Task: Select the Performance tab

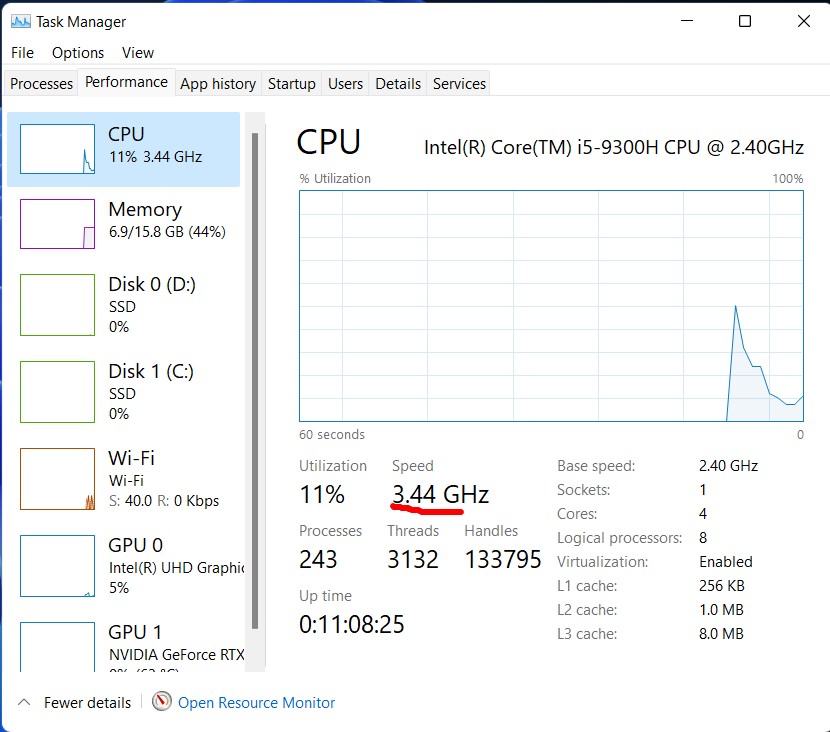Action: (127, 82)
